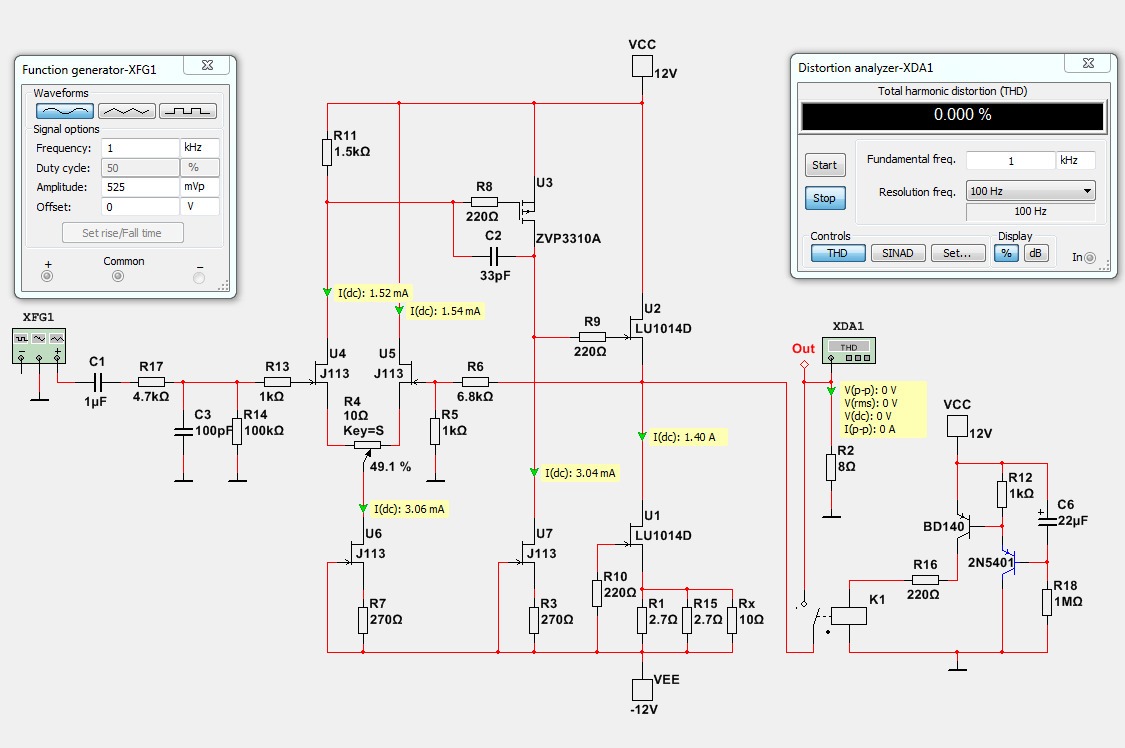
Task: Select the J113 JFET U6
Action: point(357,554)
